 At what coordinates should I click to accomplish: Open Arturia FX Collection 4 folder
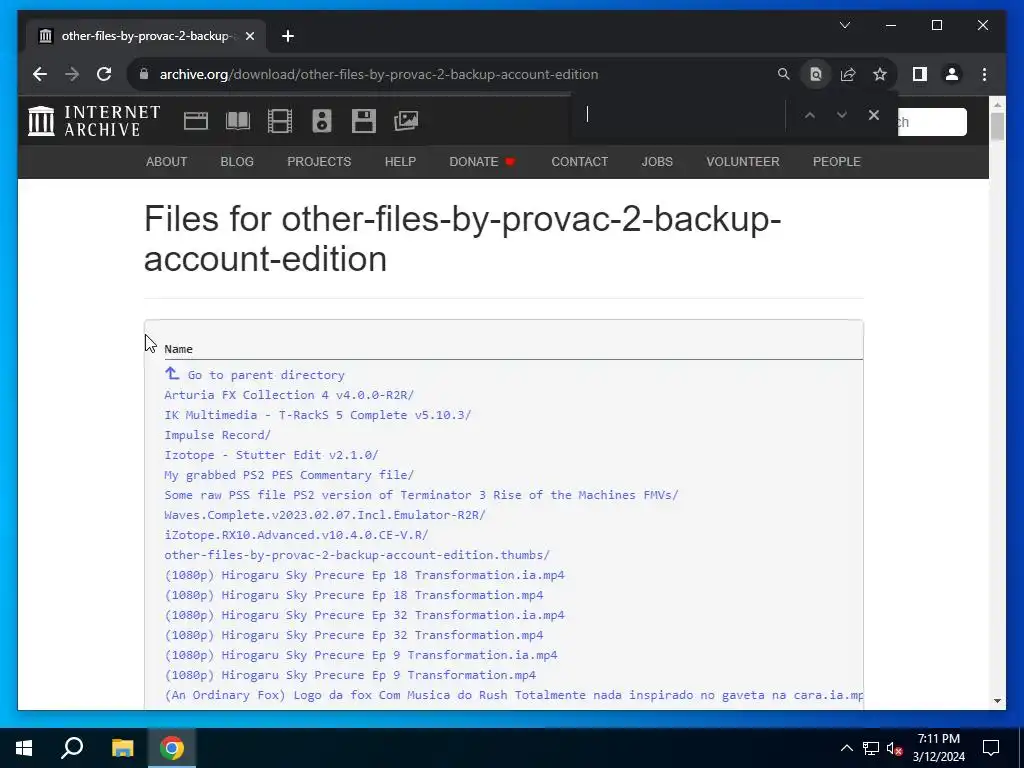point(289,395)
